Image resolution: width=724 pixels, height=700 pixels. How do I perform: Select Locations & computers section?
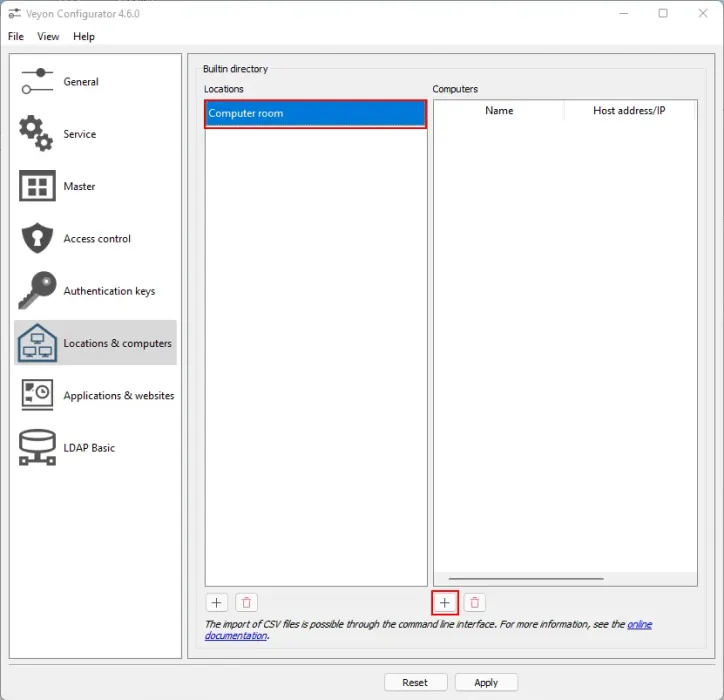tap(116, 343)
